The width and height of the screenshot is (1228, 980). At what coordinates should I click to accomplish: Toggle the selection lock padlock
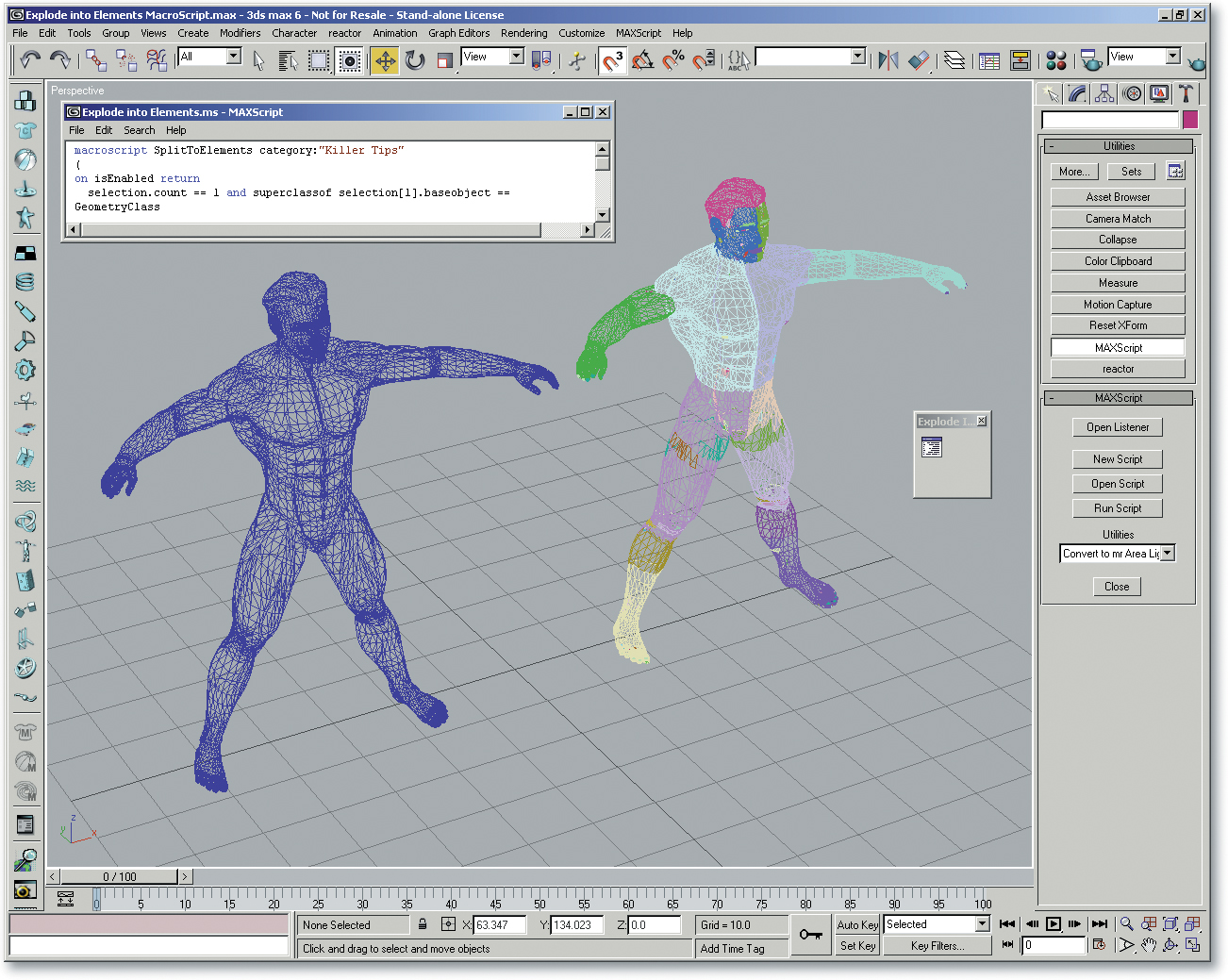coord(423,924)
